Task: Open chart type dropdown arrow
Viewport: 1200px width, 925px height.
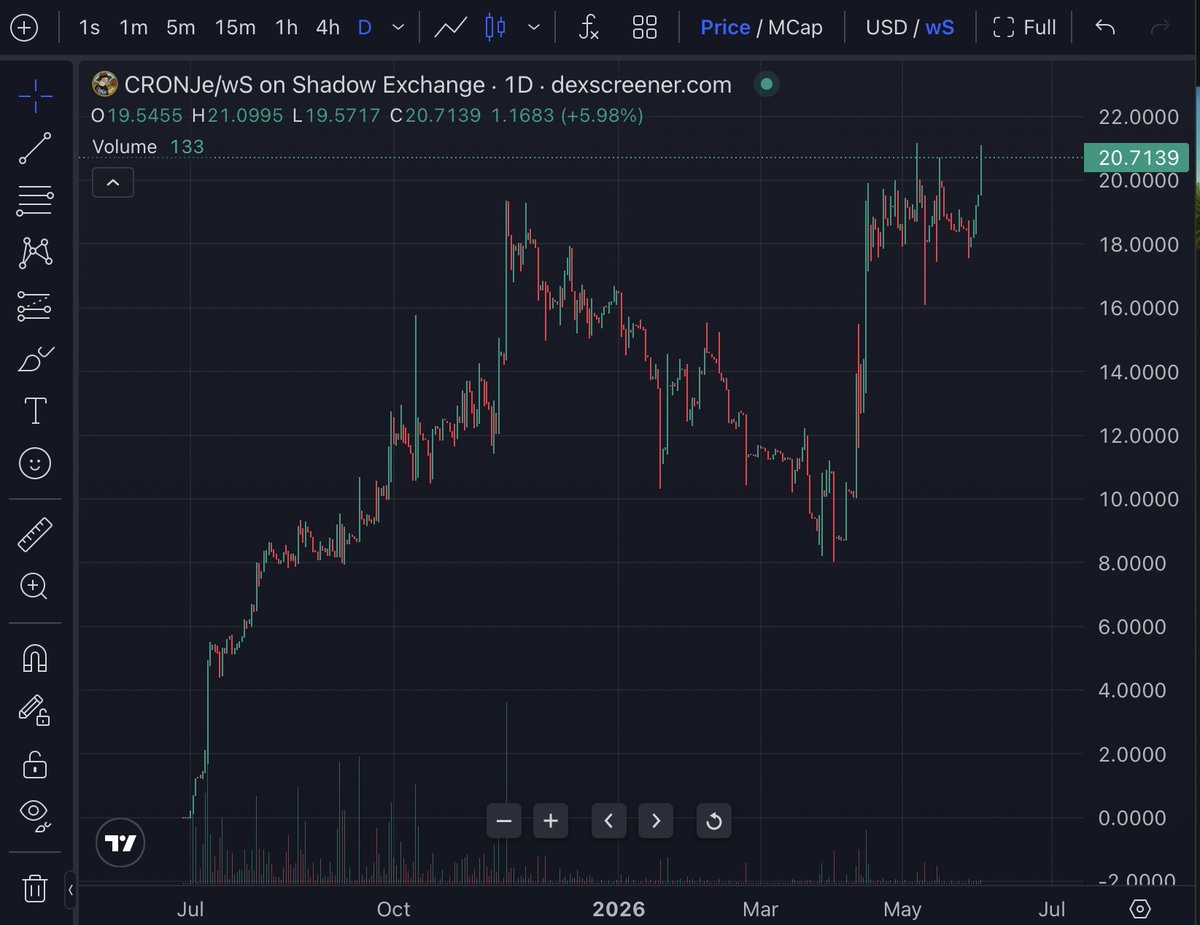Action: click(x=534, y=28)
